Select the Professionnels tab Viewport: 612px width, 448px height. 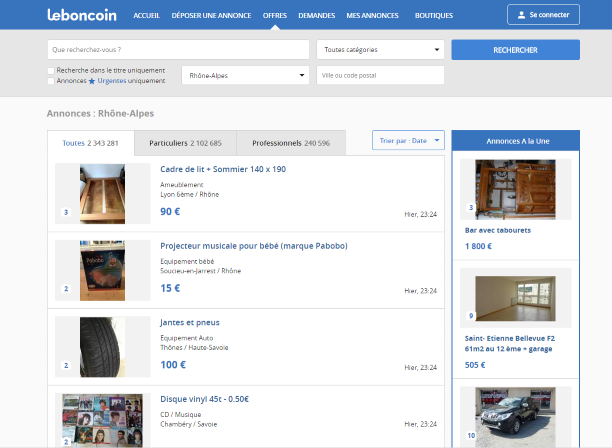click(290, 143)
